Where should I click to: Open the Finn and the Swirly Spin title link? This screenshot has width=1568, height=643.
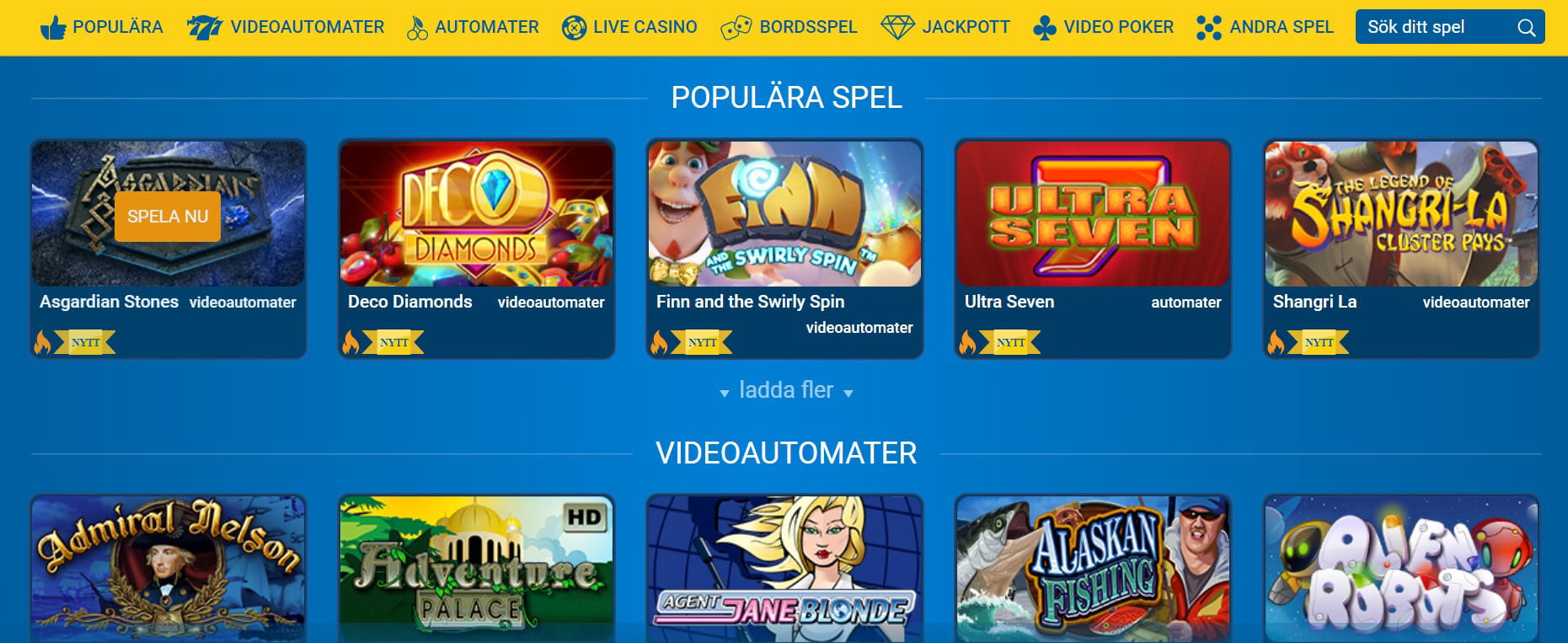750,302
